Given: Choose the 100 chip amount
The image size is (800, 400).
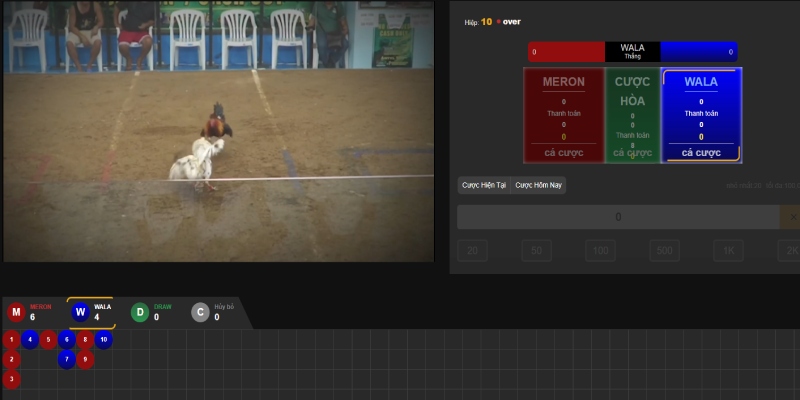Looking at the screenshot, I should (600, 251).
